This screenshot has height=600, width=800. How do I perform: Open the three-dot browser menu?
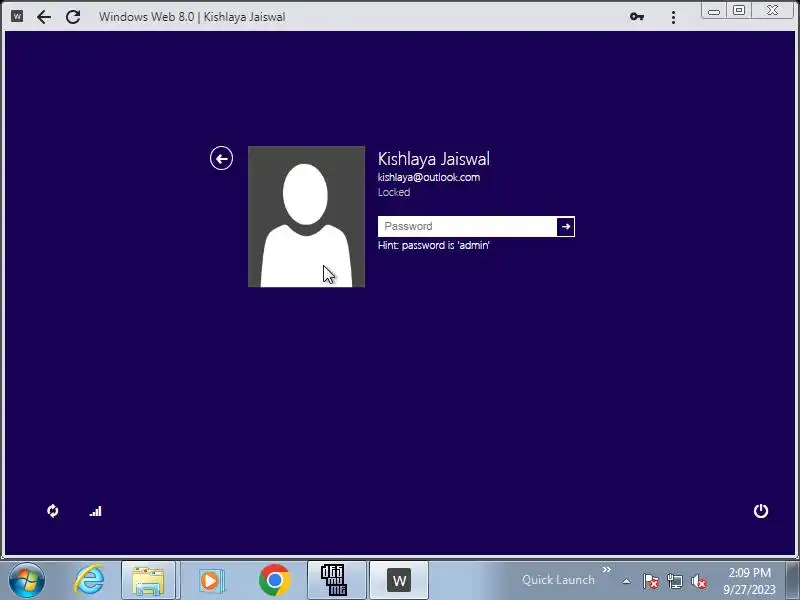pyautogui.click(x=673, y=17)
